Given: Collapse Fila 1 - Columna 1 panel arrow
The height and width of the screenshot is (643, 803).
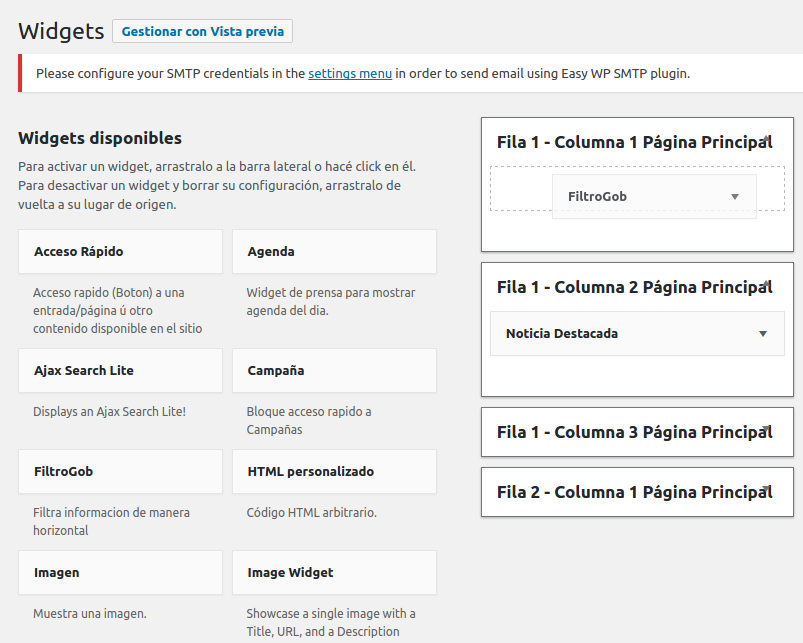Looking at the screenshot, I should click(767, 139).
